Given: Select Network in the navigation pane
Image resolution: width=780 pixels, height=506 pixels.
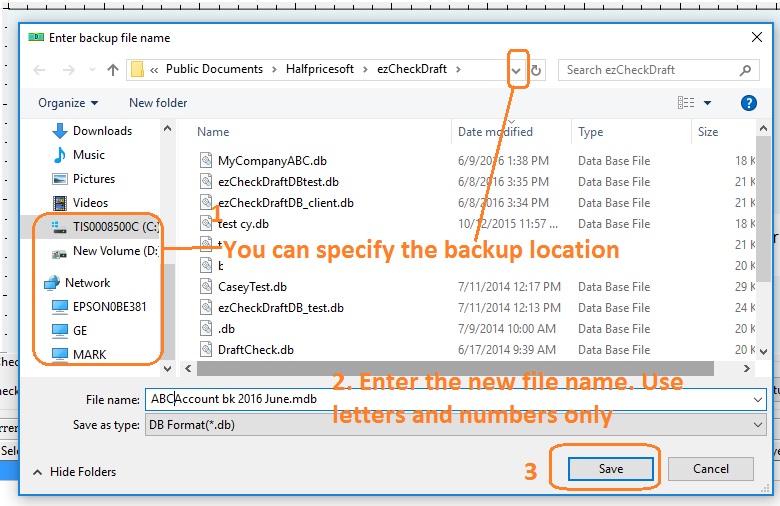Looking at the screenshot, I should tap(87, 283).
